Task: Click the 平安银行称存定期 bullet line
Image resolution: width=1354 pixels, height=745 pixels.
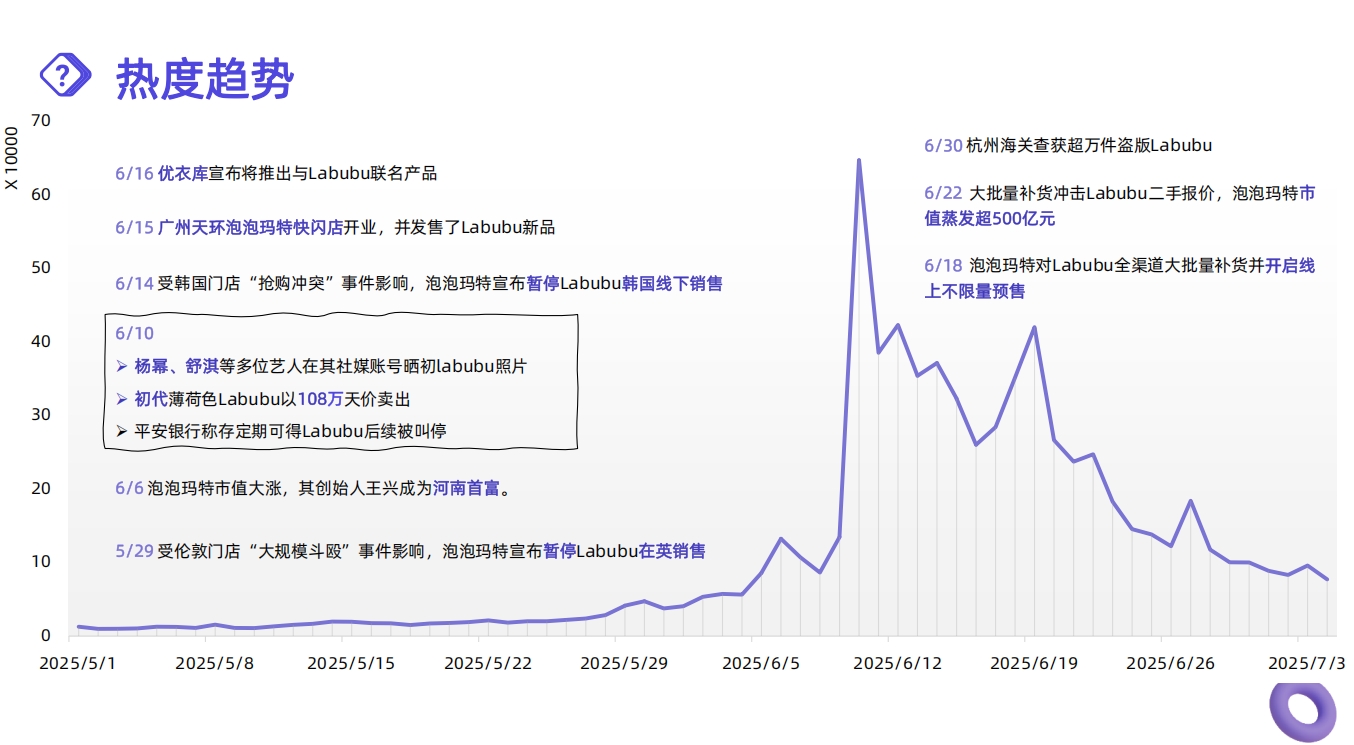Action: pos(281,431)
